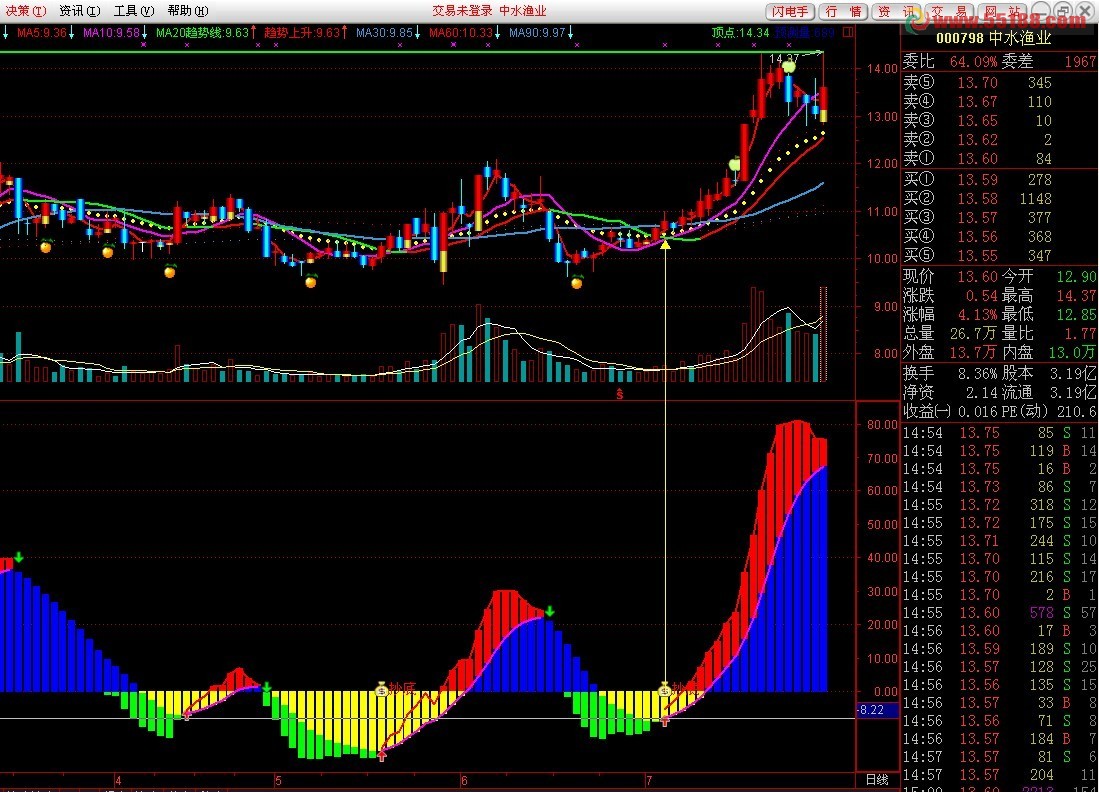Click the red S marker below volume chart
The width and height of the screenshot is (1099, 792).
(619, 395)
